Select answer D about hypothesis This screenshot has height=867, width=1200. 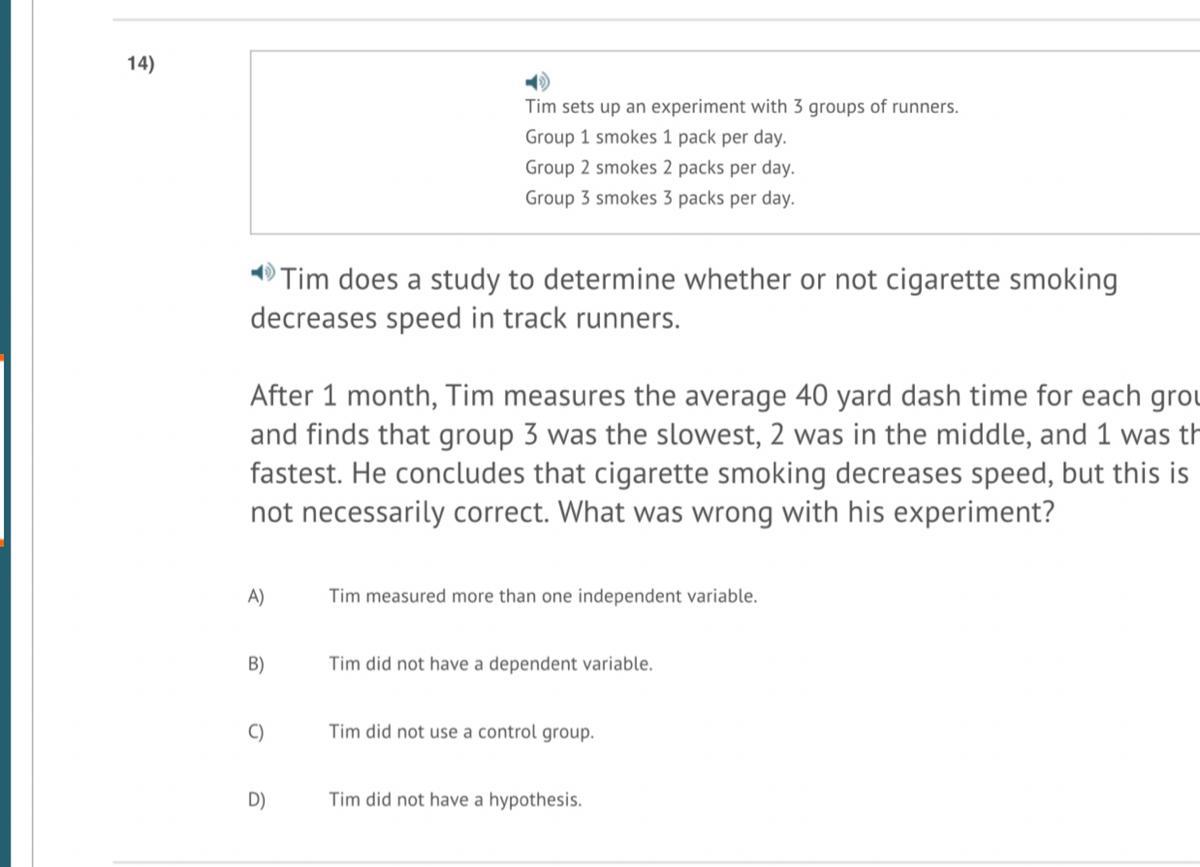455,800
